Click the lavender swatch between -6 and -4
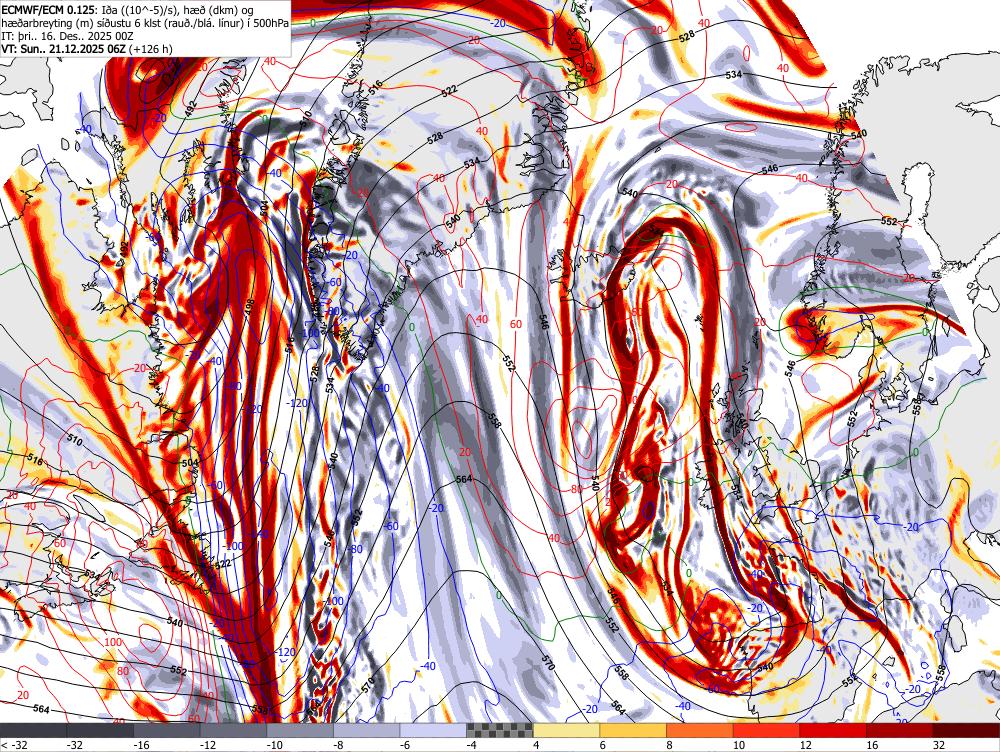The height and width of the screenshot is (752, 1000). pyautogui.click(x=433, y=730)
